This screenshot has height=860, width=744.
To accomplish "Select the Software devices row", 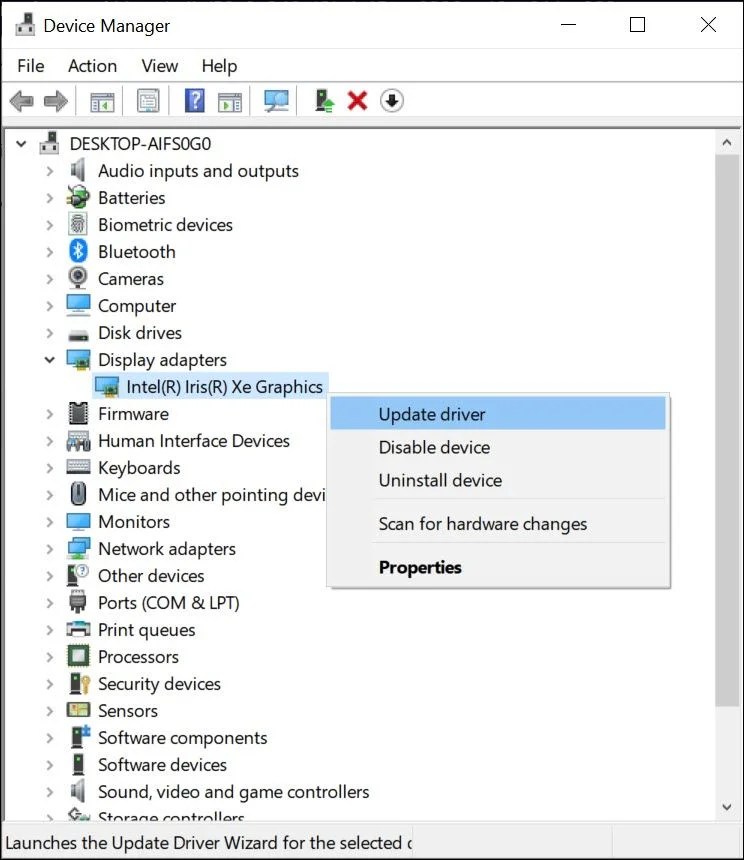I will pyautogui.click(x=162, y=765).
